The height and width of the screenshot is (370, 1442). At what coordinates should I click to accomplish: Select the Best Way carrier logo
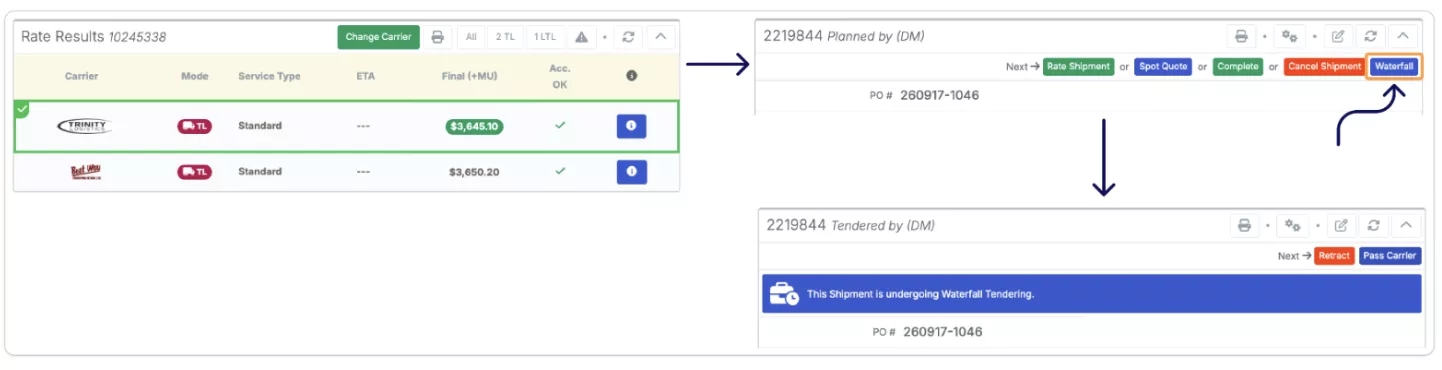pyautogui.click(x=85, y=172)
